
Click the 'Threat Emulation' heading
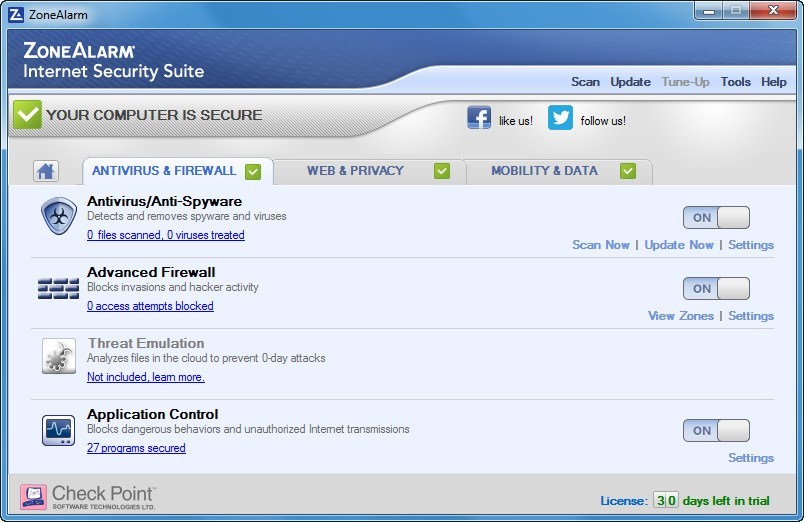click(146, 343)
